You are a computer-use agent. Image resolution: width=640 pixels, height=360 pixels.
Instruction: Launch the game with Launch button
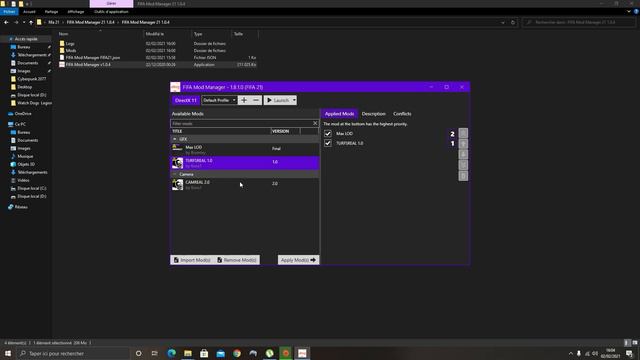(278, 100)
